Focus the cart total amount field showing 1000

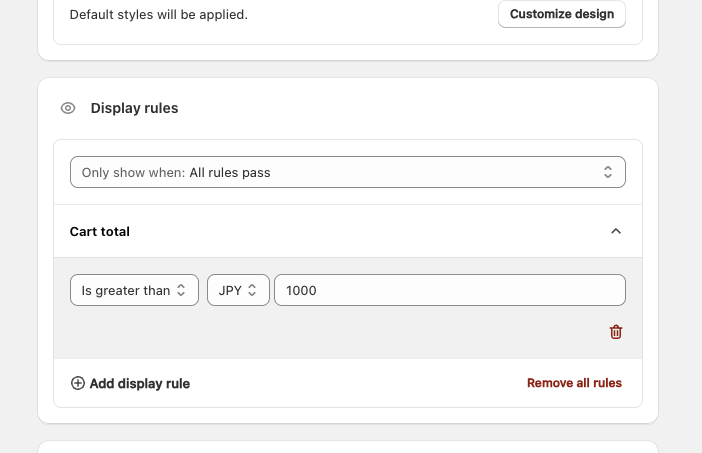(x=450, y=290)
